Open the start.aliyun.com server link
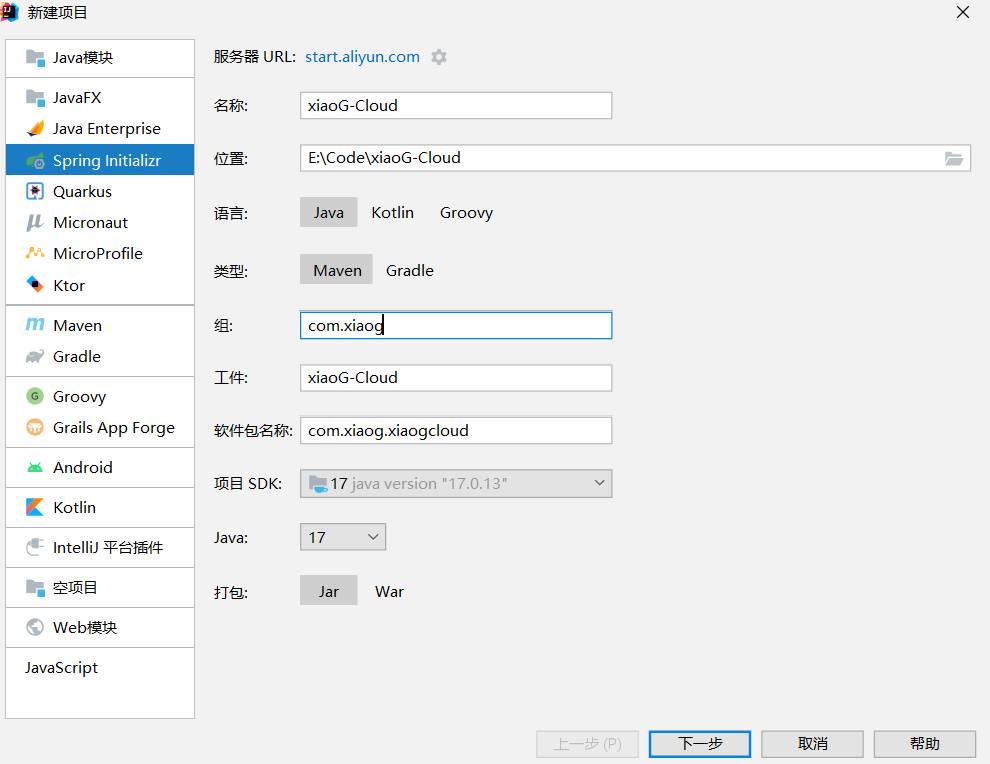The height and width of the screenshot is (764, 990). click(362, 57)
